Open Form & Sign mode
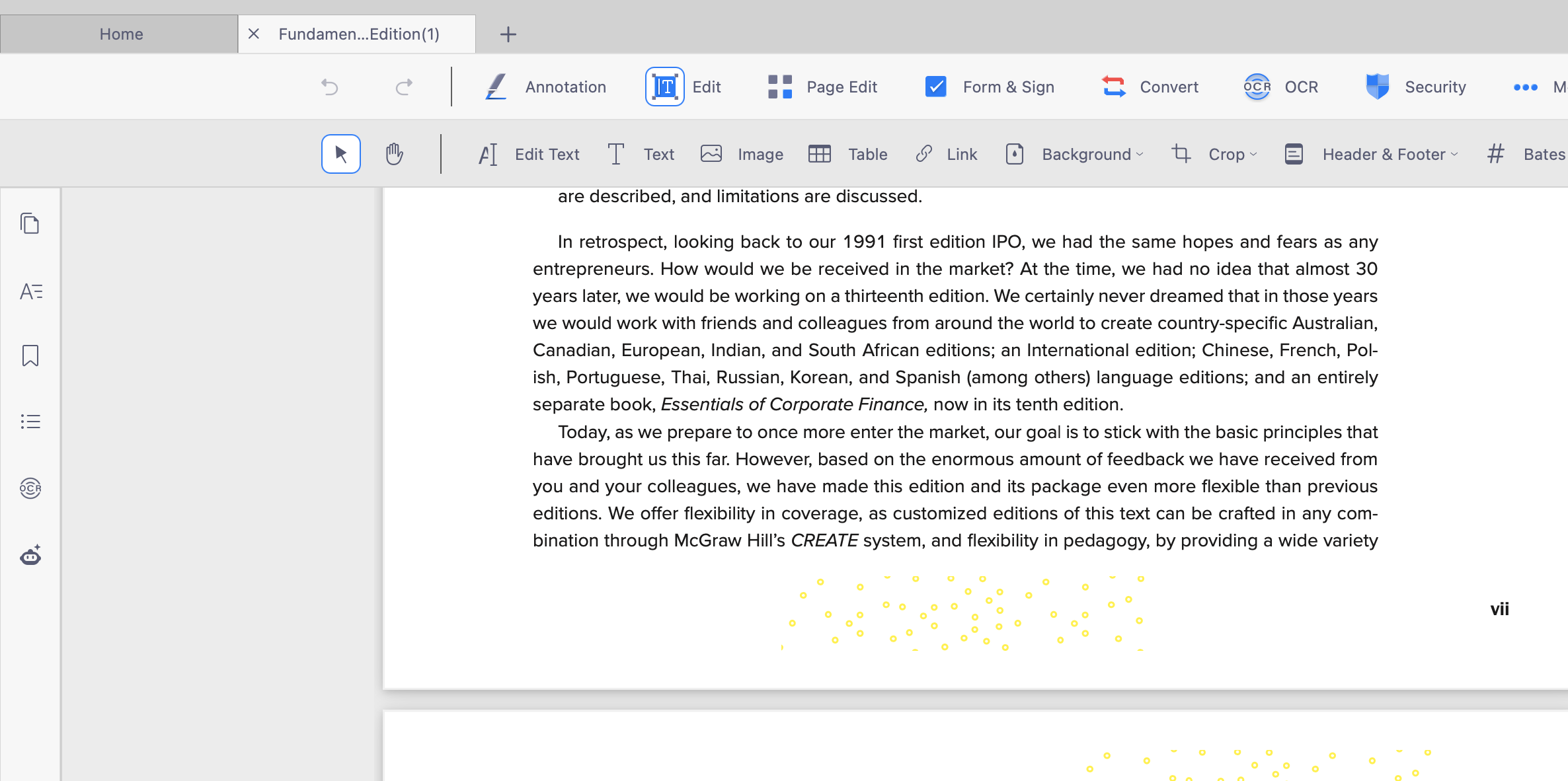Viewport: 1568px width, 781px height. tap(988, 87)
